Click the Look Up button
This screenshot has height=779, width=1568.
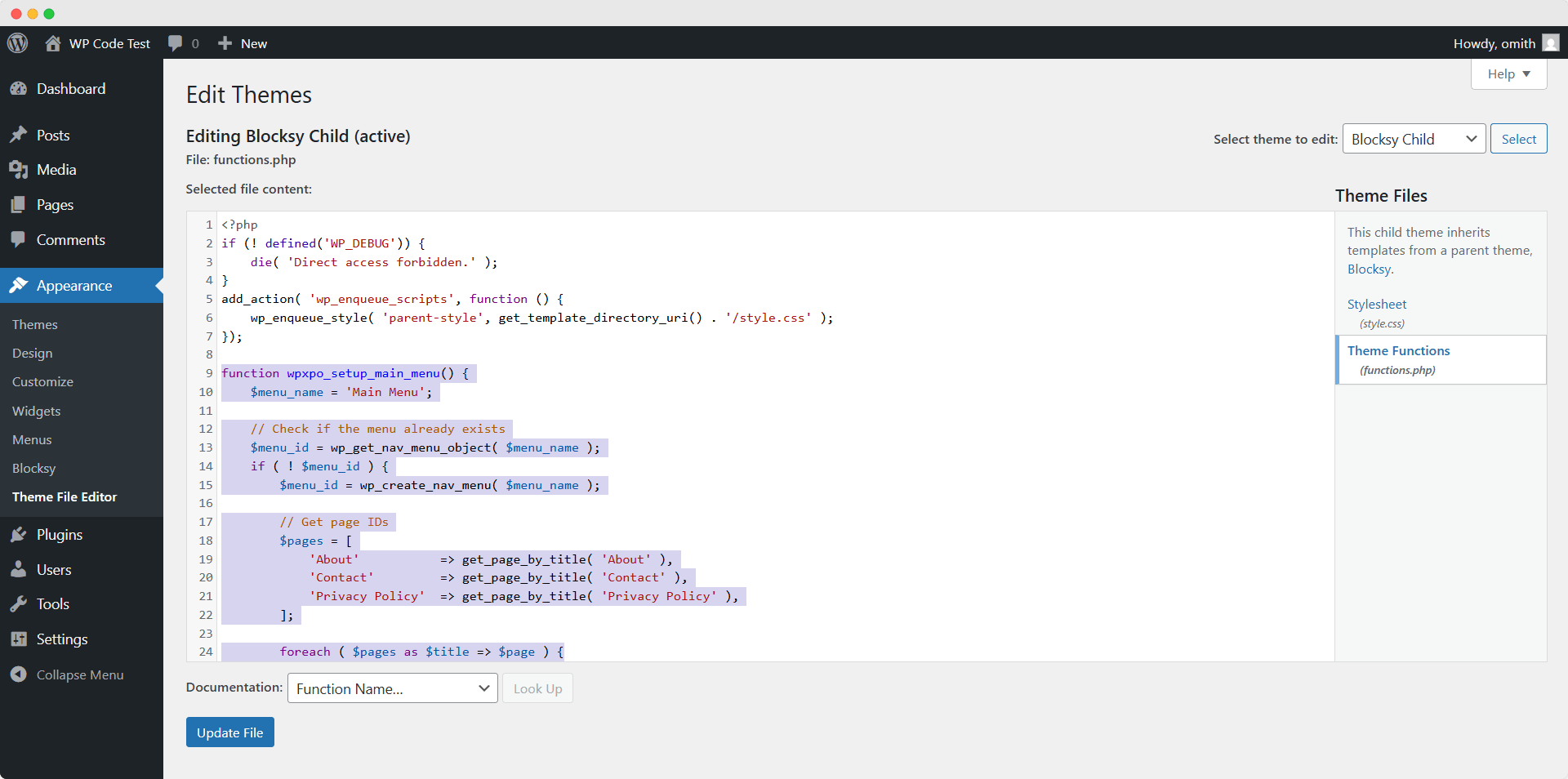coord(537,688)
